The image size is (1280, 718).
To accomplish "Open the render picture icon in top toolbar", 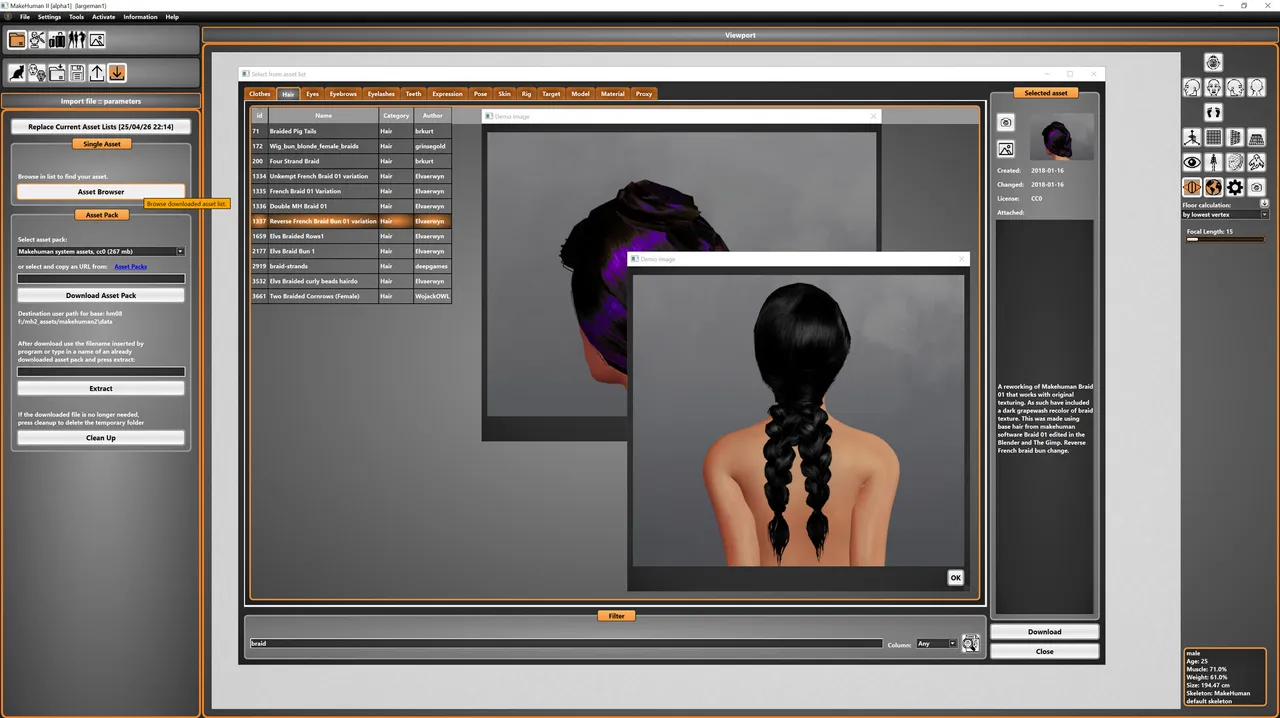I will (x=97, y=40).
